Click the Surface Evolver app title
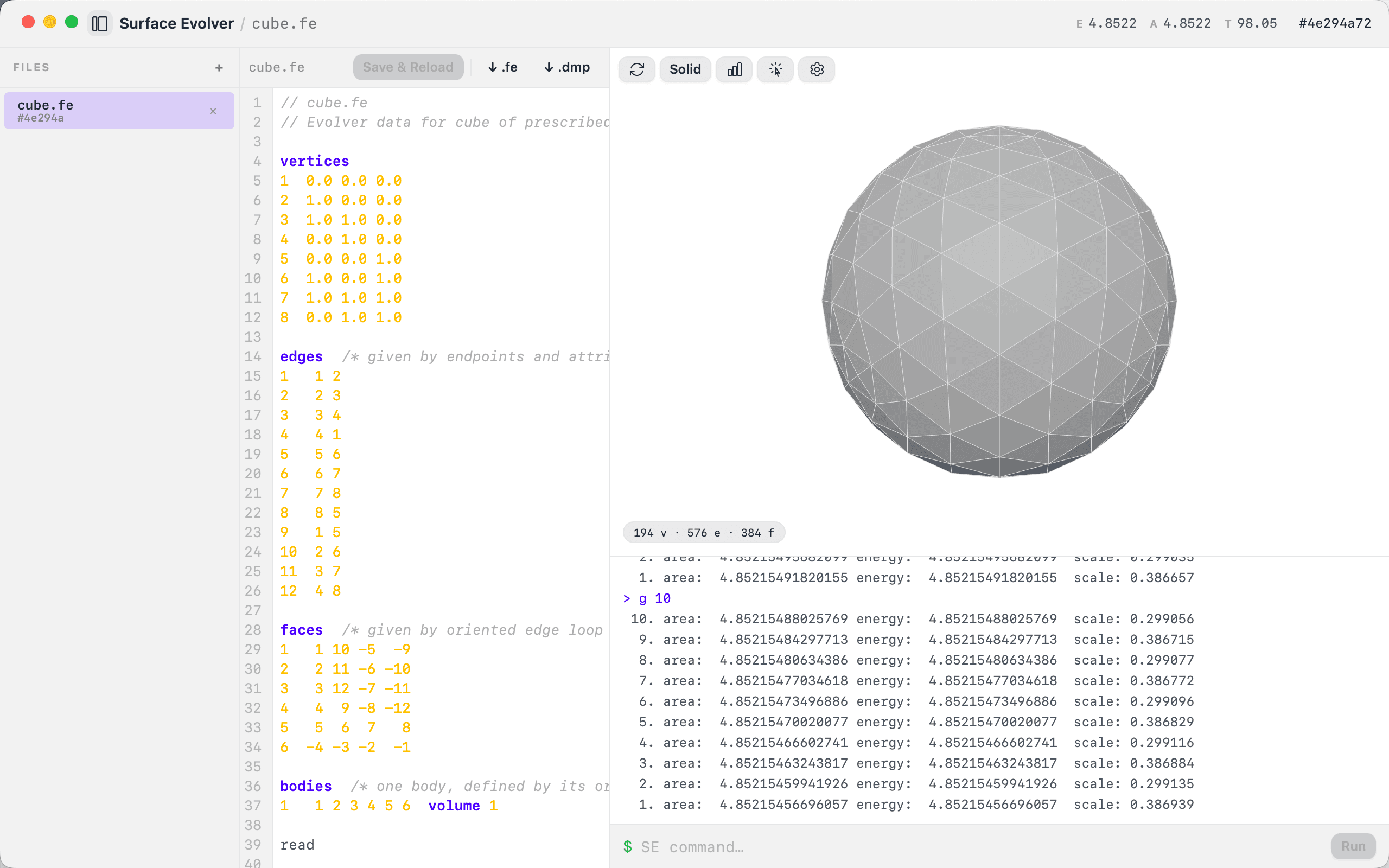Image resolution: width=1389 pixels, height=868 pixels. click(x=177, y=23)
